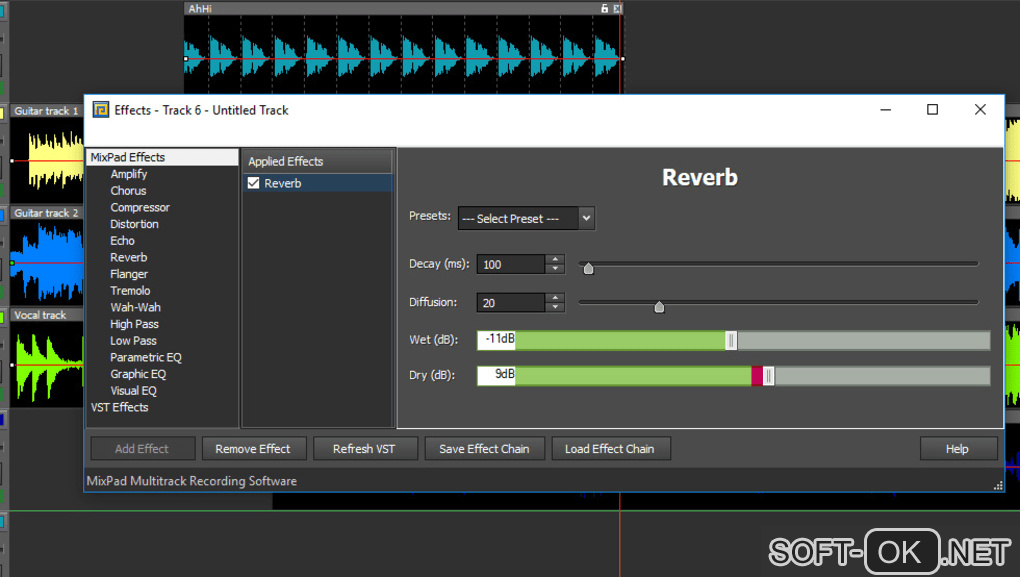
Task: Open the Select Preset dropdown
Action: (x=526, y=219)
